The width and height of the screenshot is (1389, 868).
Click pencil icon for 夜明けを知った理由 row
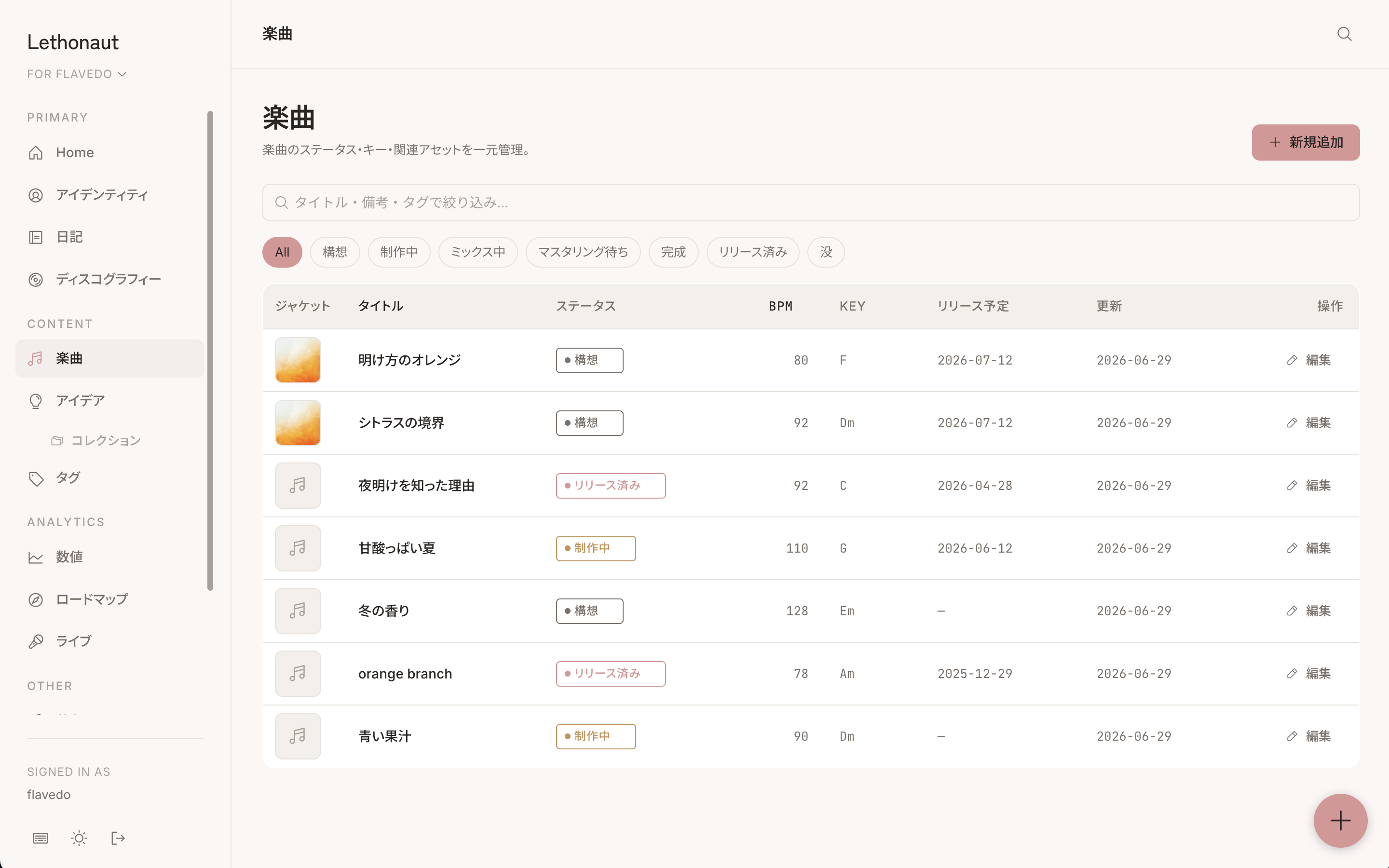pyautogui.click(x=1292, y=486)
